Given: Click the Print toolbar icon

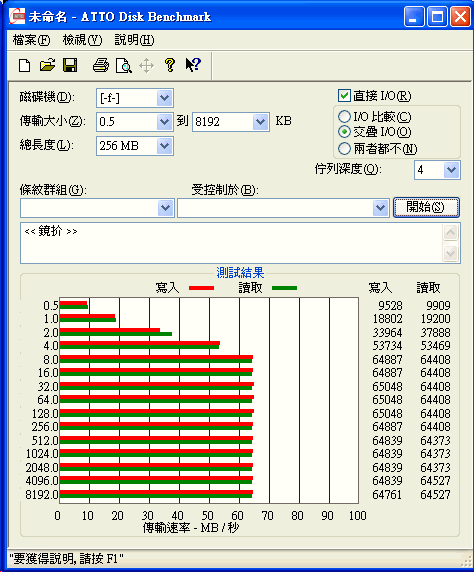Looking at the screenshot, I should point(101,65).
